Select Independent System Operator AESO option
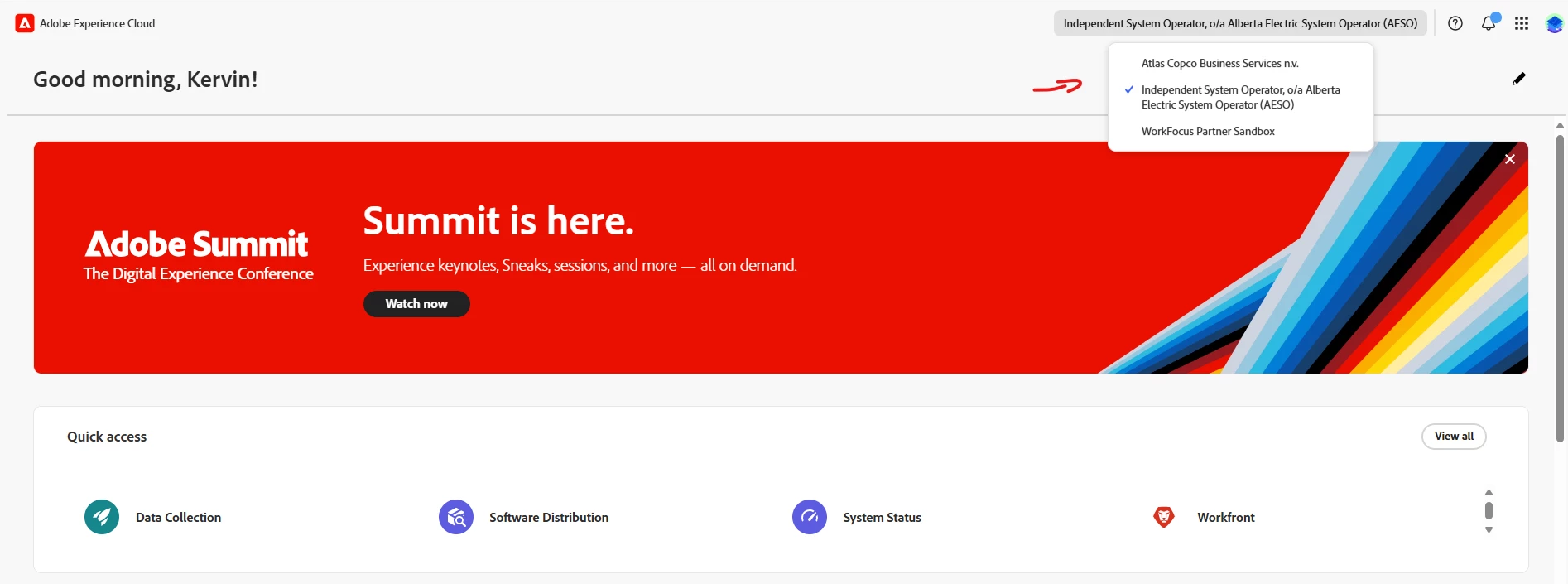The height and width of the screenshot is (584, 1568). pos(1241,97)
